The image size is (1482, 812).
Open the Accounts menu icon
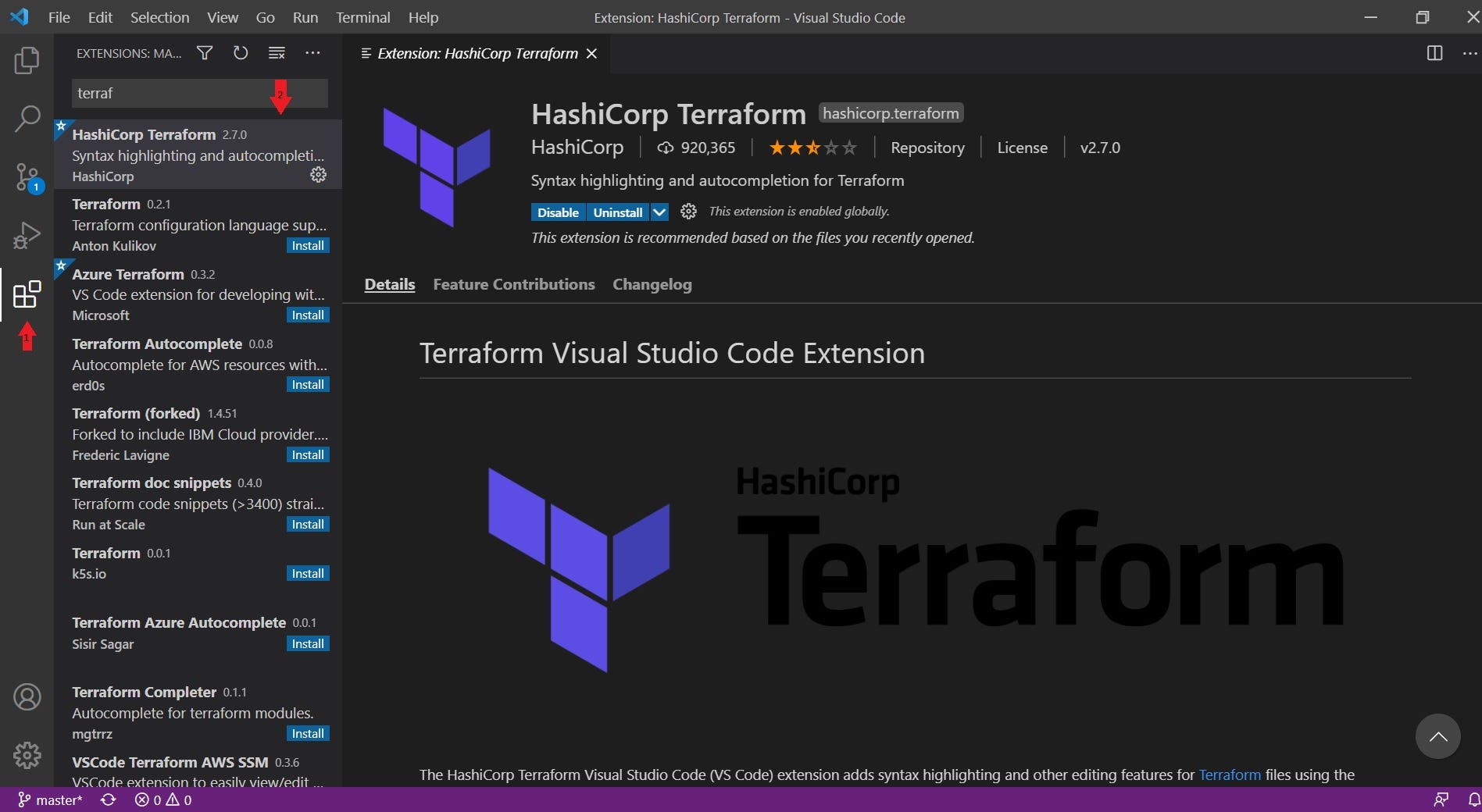coord(27,696)
